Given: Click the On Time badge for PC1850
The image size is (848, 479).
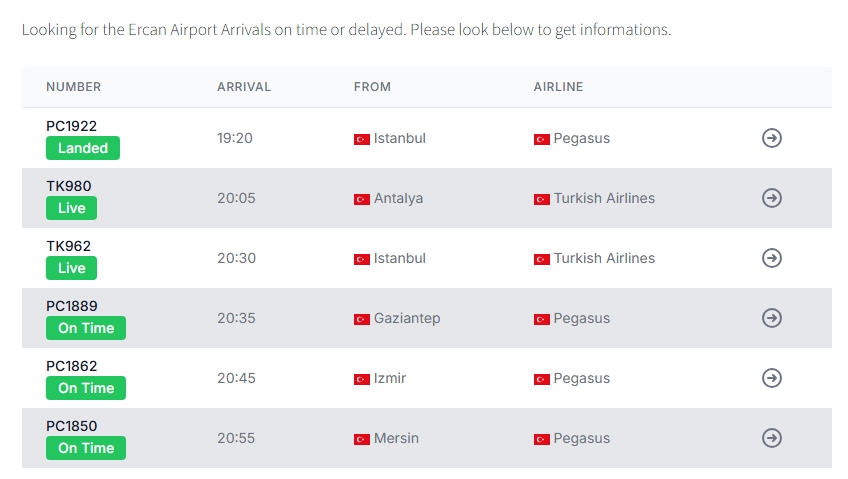Looking at the screenshot, I should 86,448.
